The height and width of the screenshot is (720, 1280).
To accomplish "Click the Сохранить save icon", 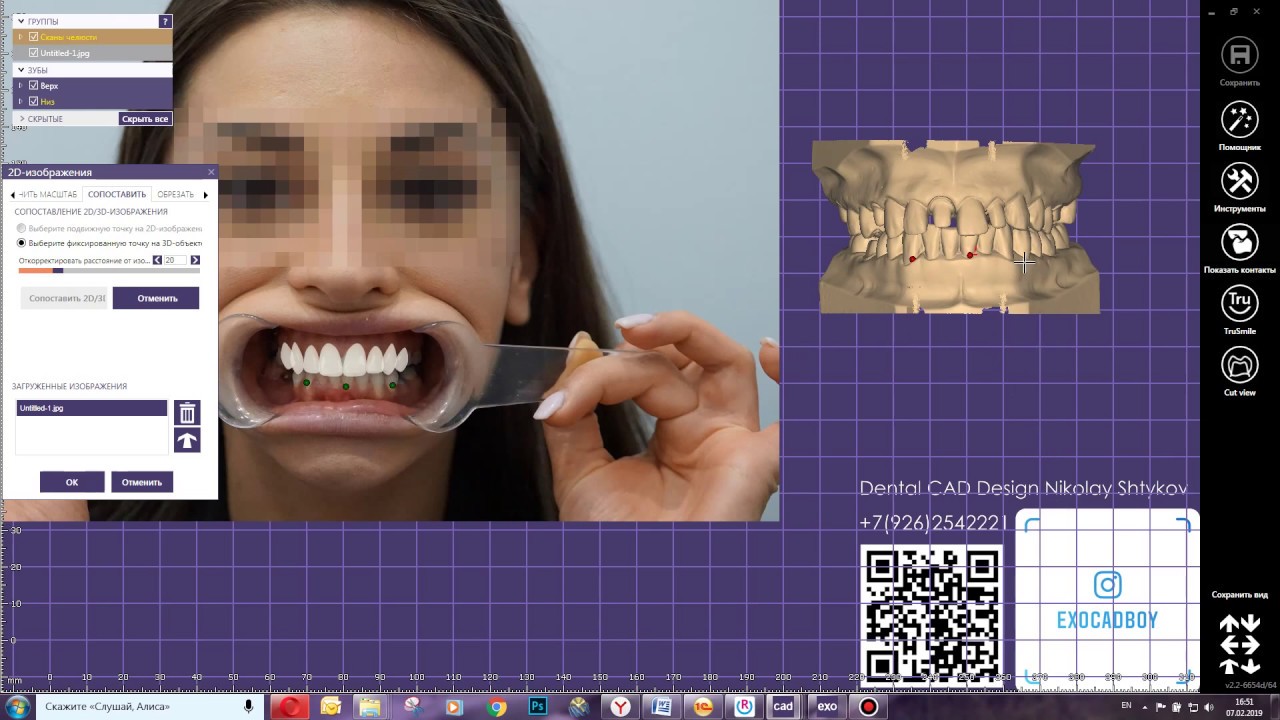I will (x=1239, y=55).
